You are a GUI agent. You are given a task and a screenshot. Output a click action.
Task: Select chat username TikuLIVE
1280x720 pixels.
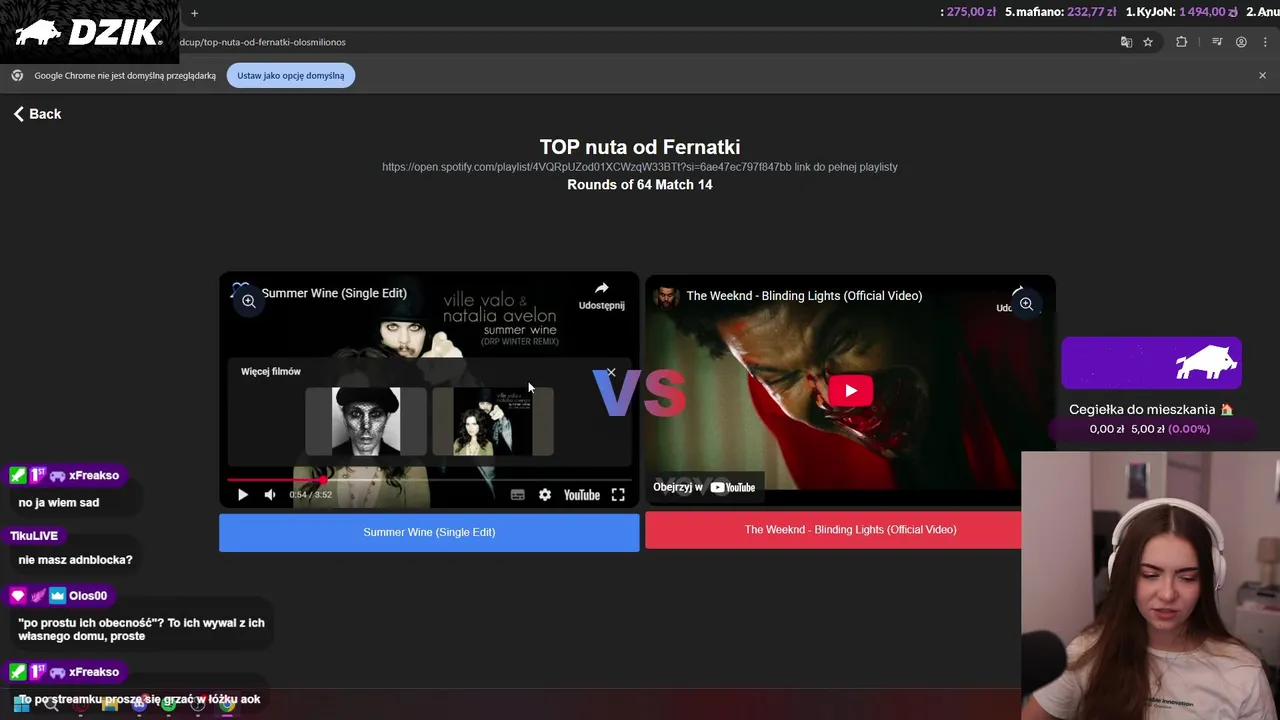click(34, 536)
